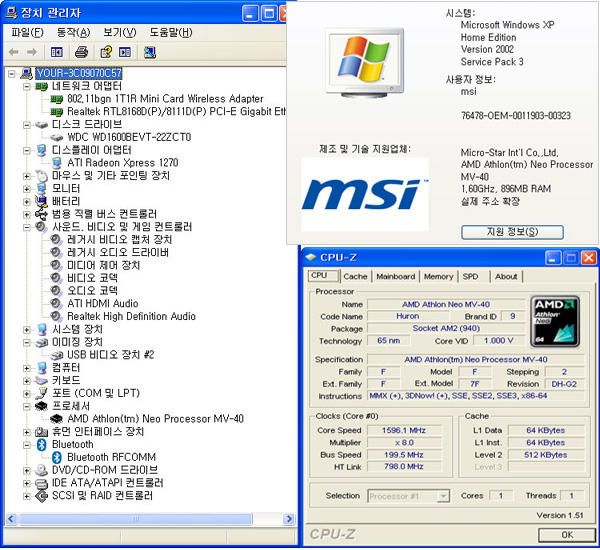Click the 키보드 keyboard category icon
The height and width of the screenshot is (550, 600).
pyautogui.click(x=41, y=380)
